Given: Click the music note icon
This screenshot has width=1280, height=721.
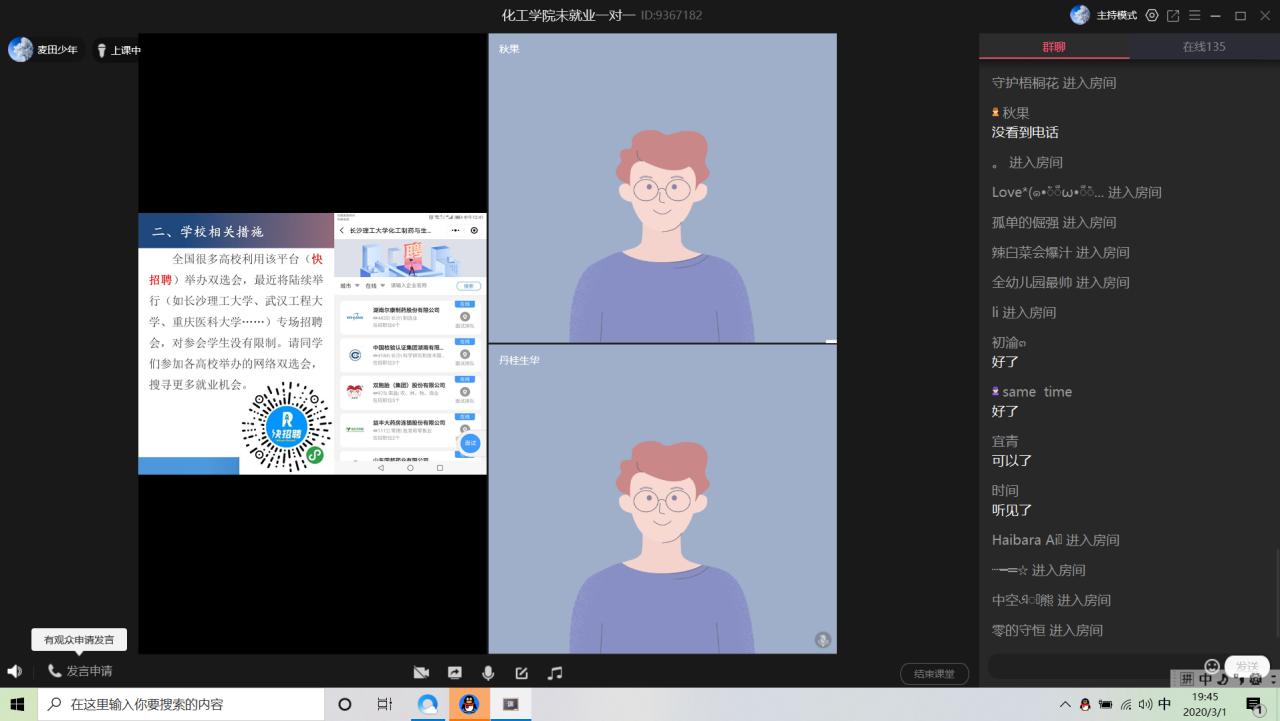Looking at the screenshot, I should 555,673.
